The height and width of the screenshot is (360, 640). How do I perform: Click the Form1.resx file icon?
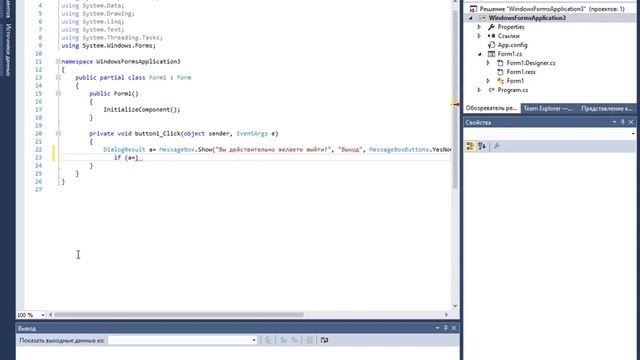pyautogui.click(x=500, y=72)
